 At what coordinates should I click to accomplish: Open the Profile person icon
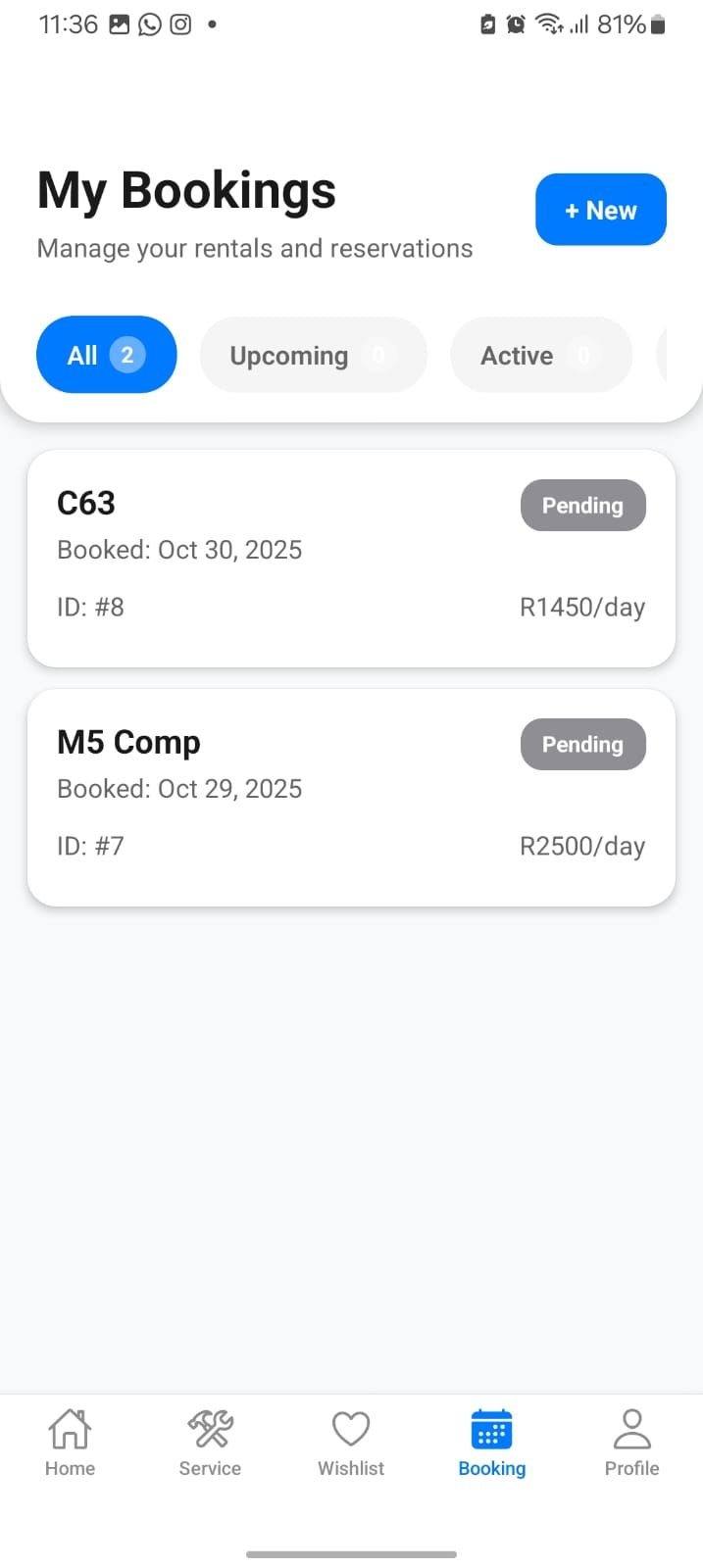tap(631, 1429)
